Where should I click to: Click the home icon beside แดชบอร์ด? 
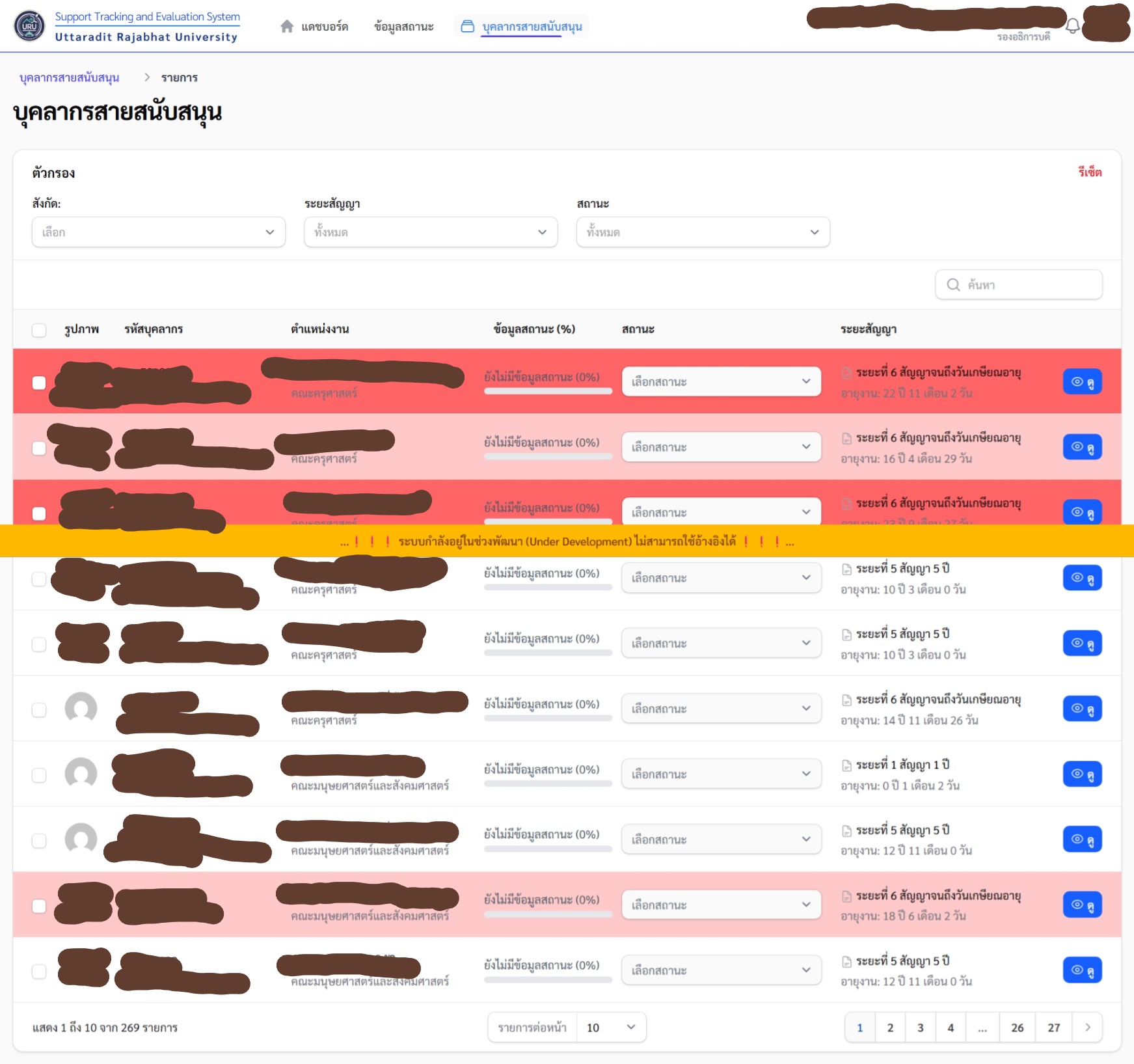tap(287, 27)
